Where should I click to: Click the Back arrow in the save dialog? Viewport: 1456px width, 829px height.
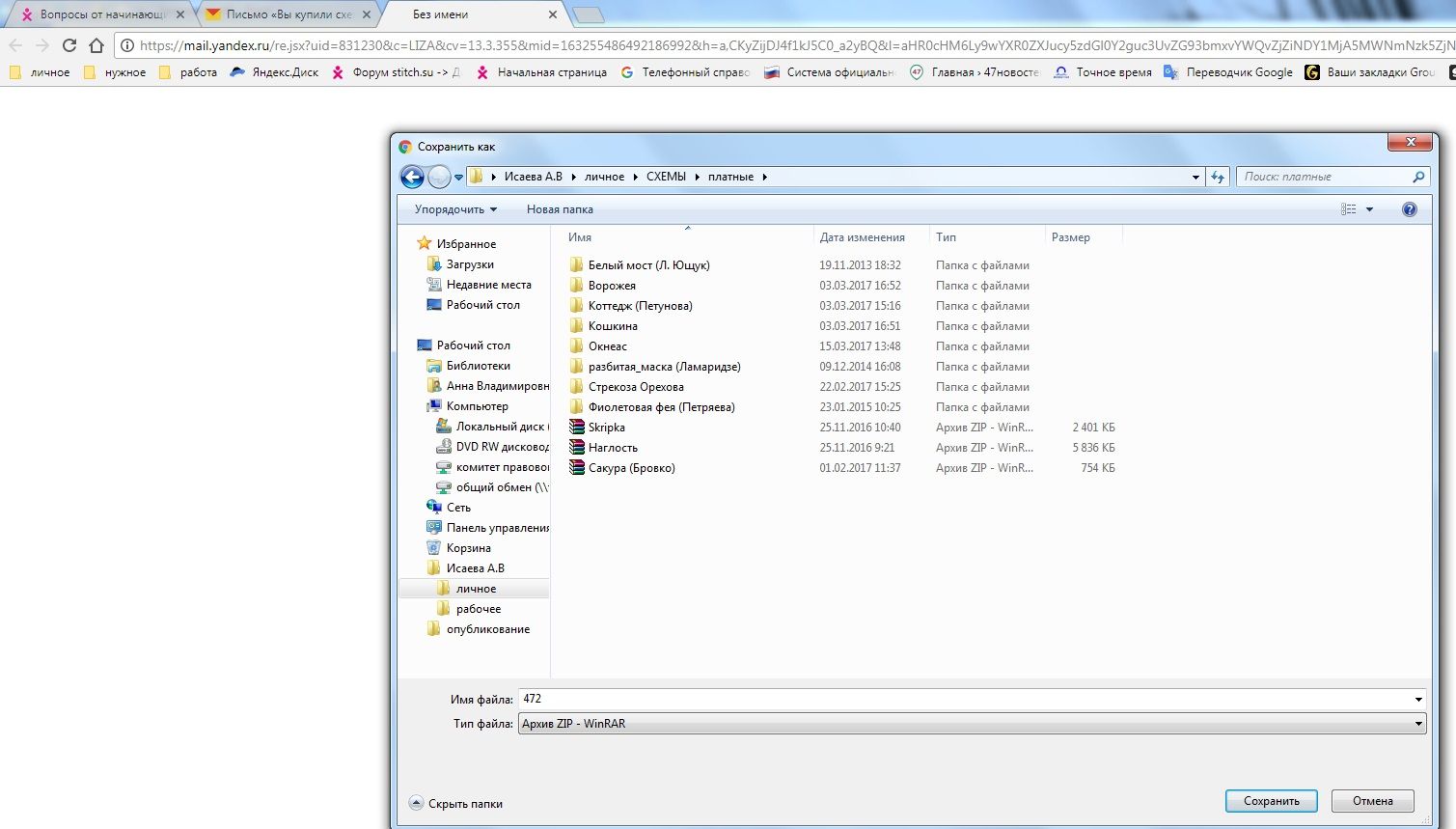(x=412, y=177)
